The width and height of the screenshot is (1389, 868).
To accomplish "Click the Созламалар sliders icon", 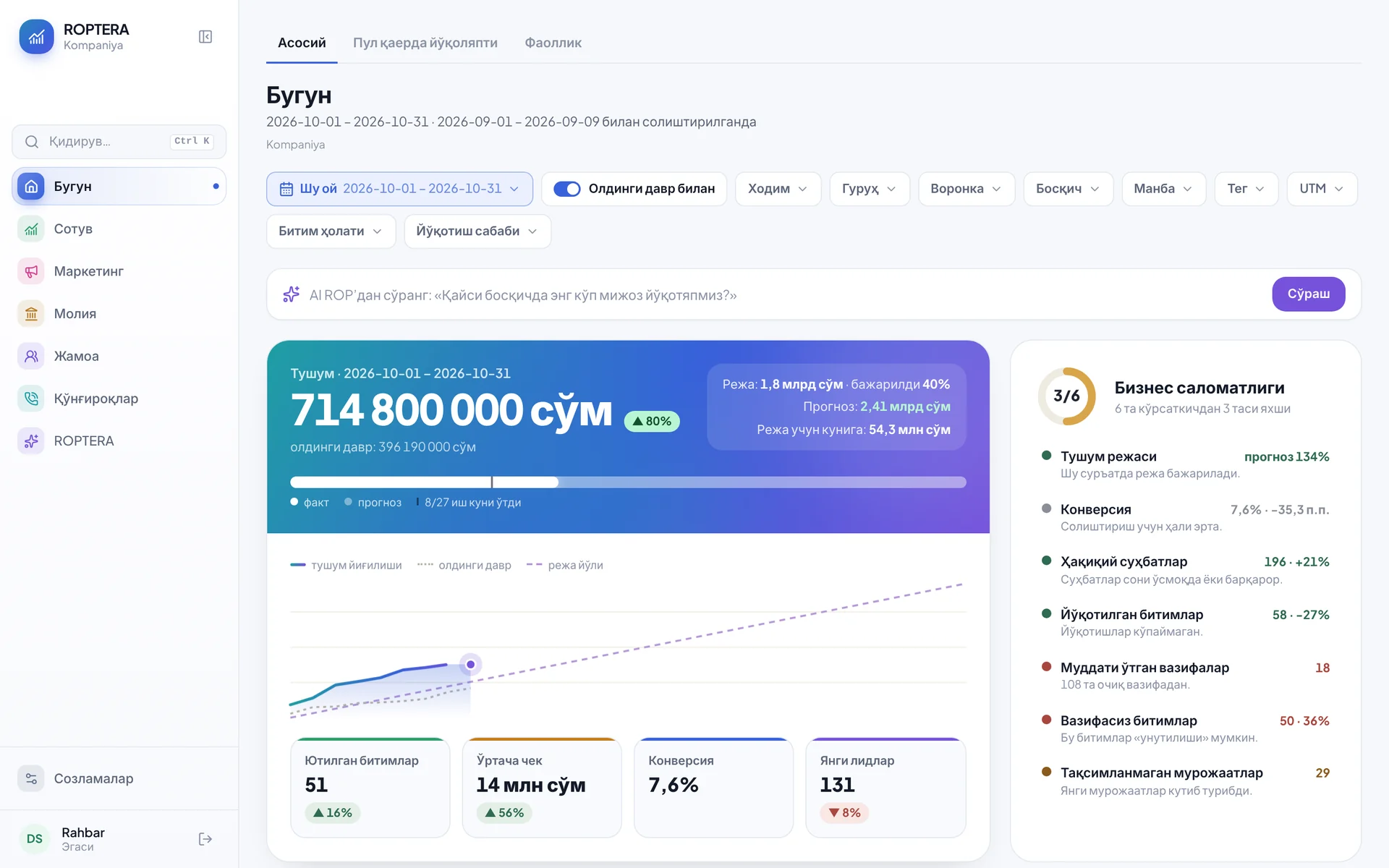I will tap(31, 779).
